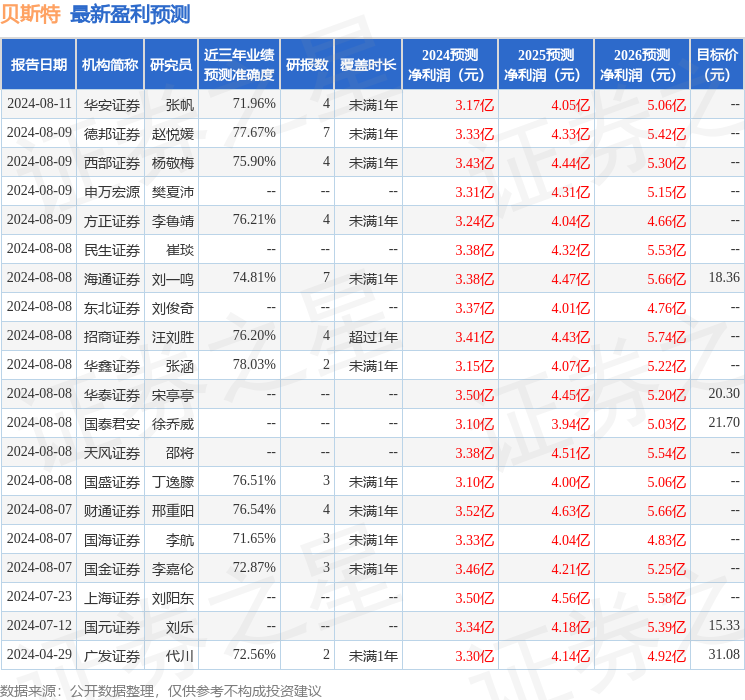
Task: Click analyst name 赵悦媛
Action: [172, 134]
